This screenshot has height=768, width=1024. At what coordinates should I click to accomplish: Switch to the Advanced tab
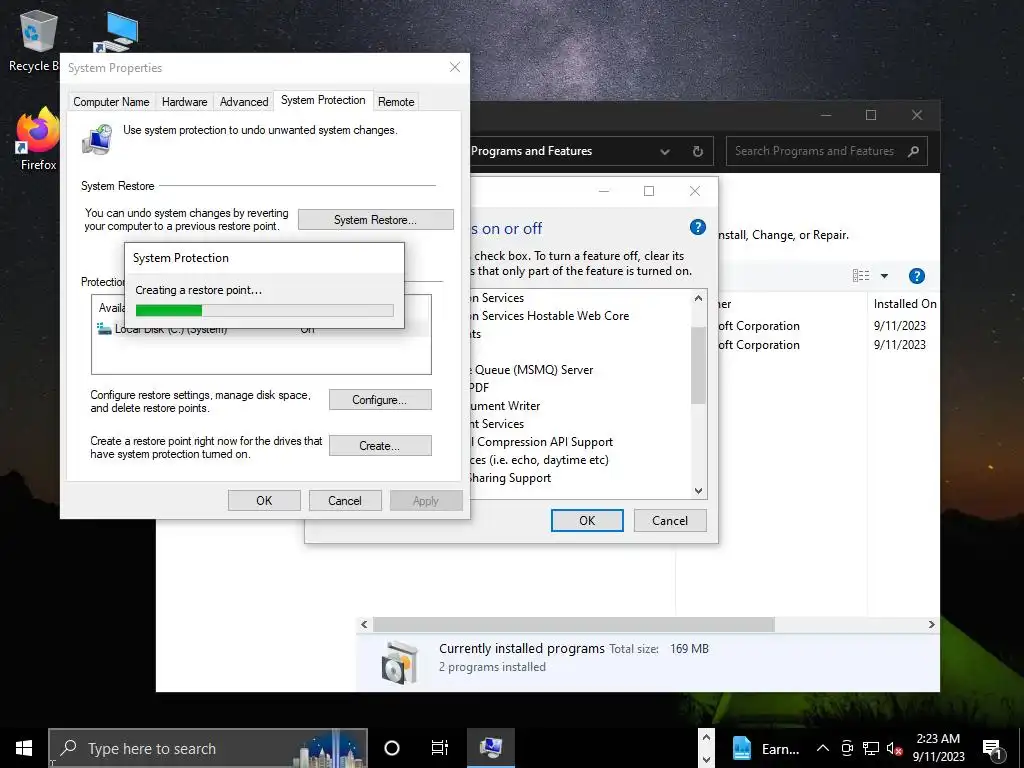(x=244, y=102)
